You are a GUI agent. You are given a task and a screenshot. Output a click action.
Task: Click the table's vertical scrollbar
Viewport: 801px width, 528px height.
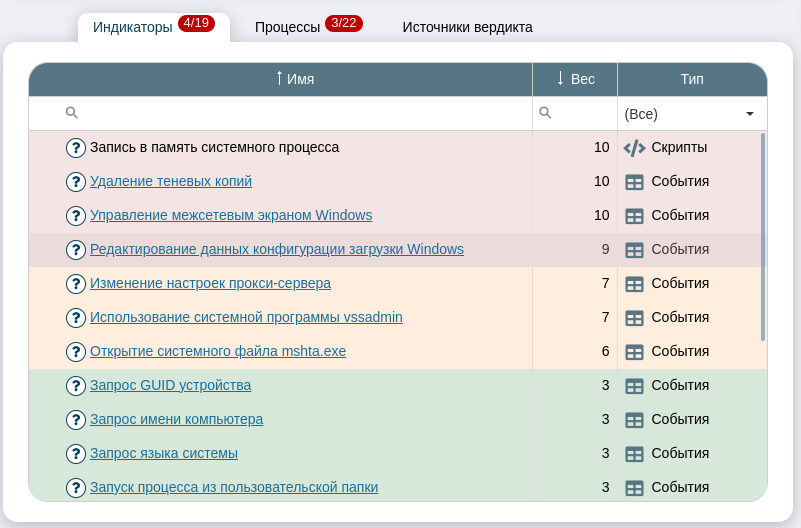click(763, 237)
